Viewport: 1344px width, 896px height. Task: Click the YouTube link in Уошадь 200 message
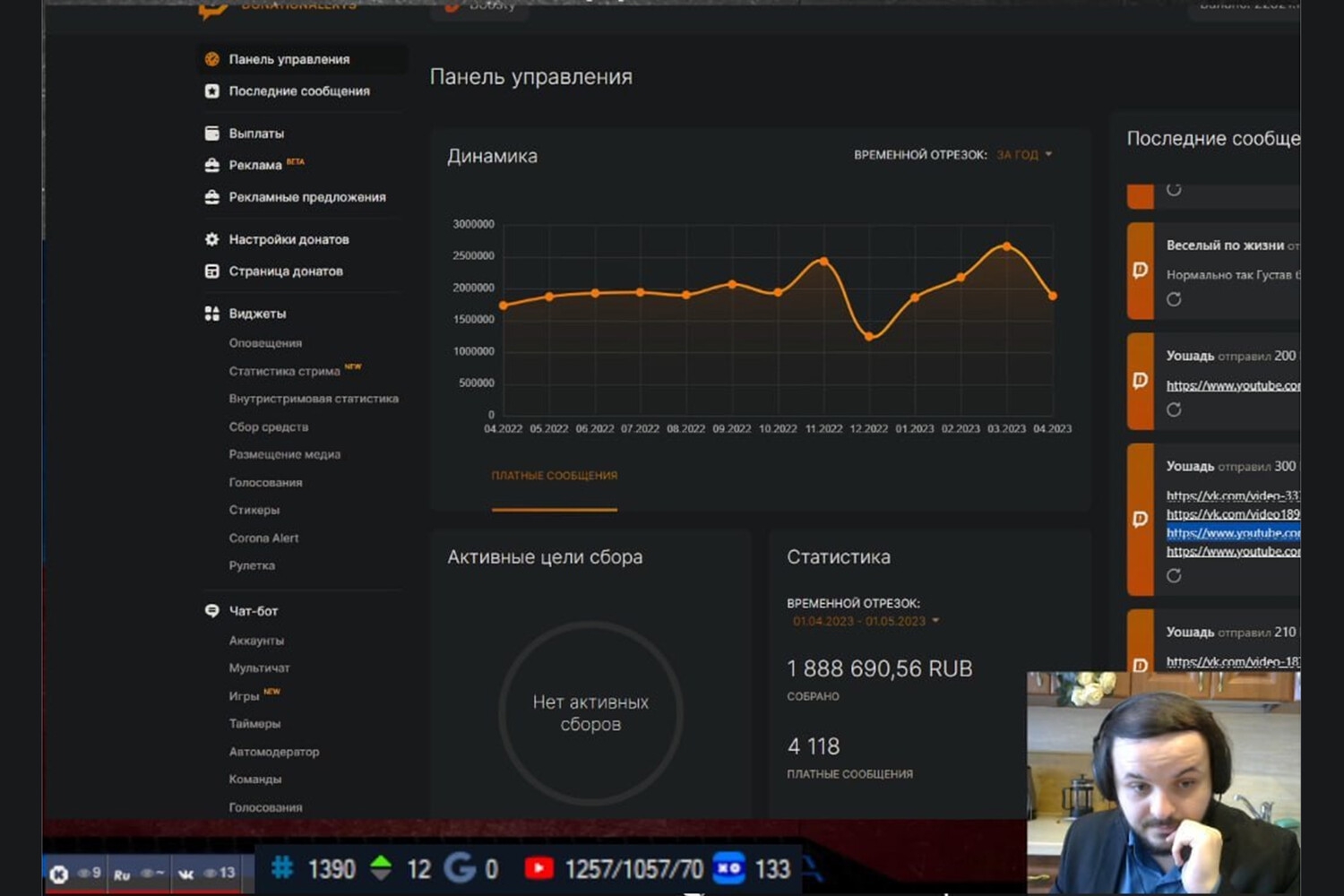tap(1233, 385)
